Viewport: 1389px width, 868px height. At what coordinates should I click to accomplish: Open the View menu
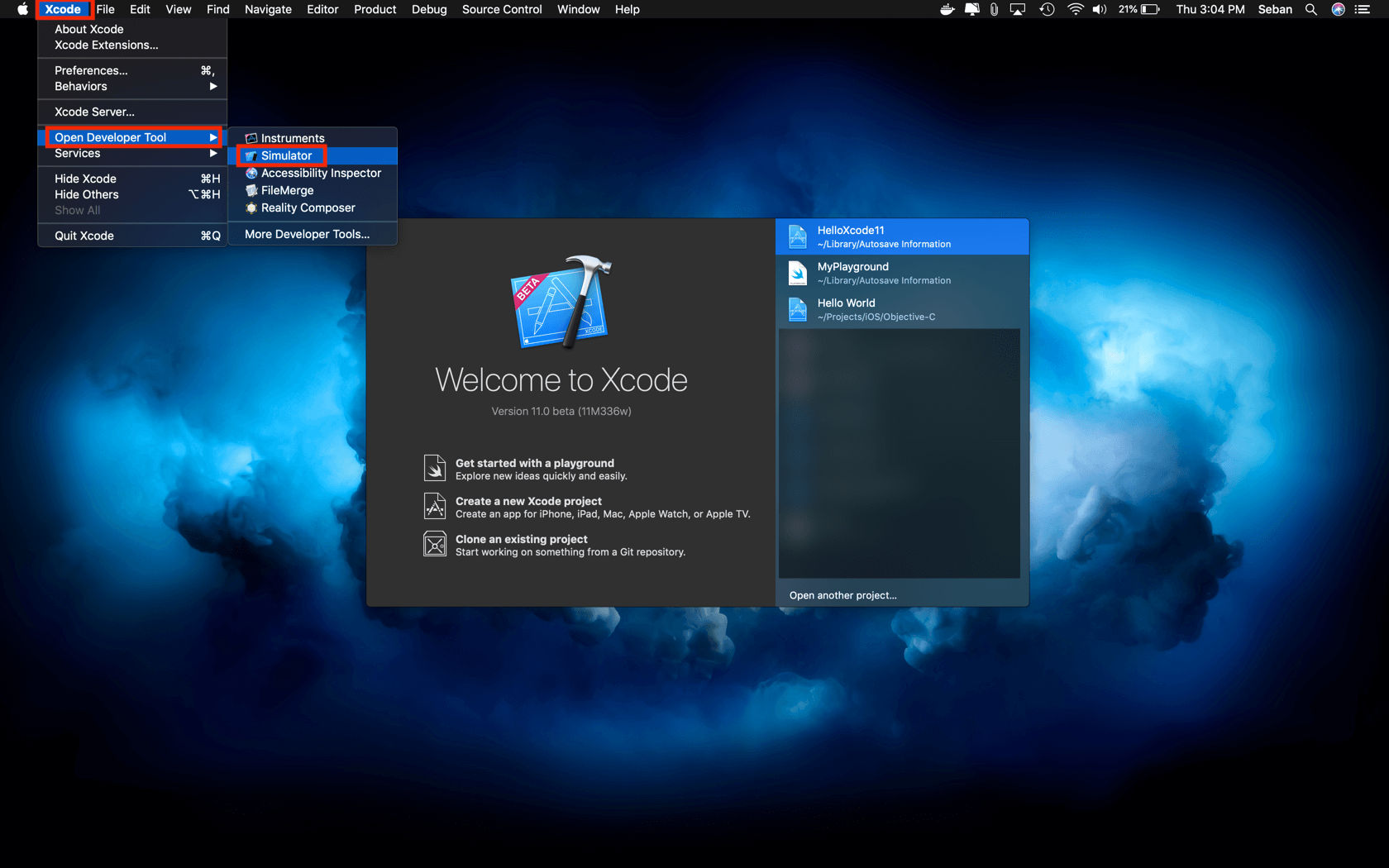(x=179, y=9)
